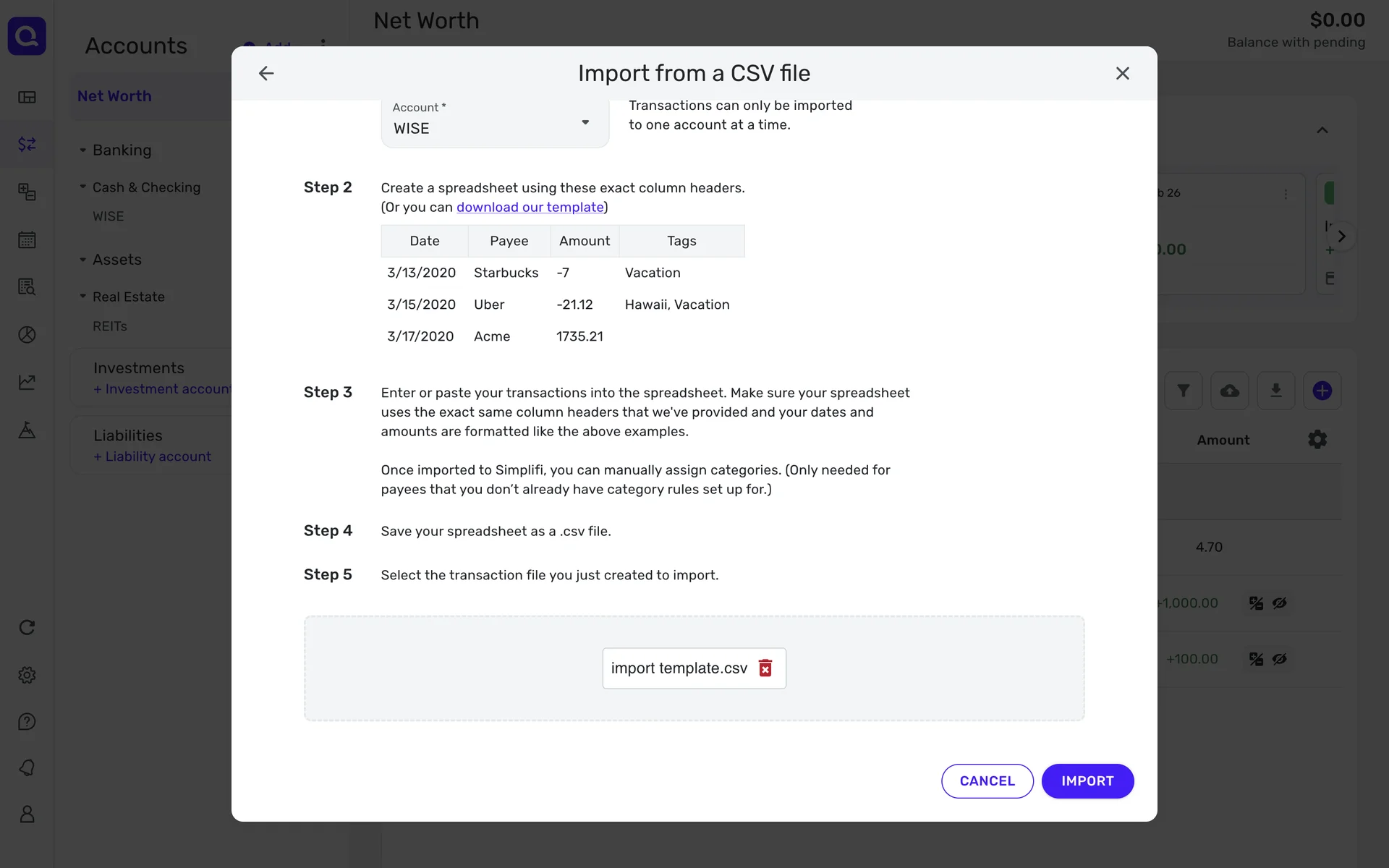Select Net Worth in Accounts list
The height and width of the screenshot is (868, 1389).
[x=114, y=96]
